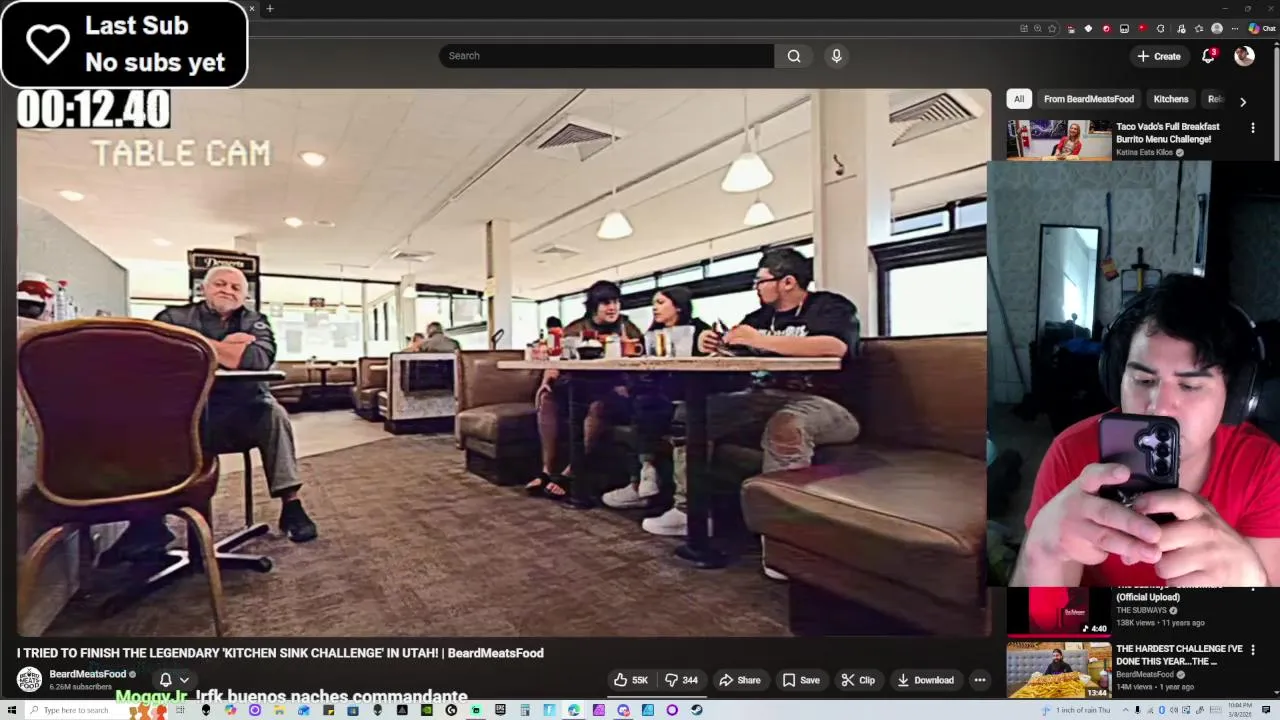1280x720 pixels.
Task: Open weather widget 1 inch of rain
Action: click(x=1076, y=710)
